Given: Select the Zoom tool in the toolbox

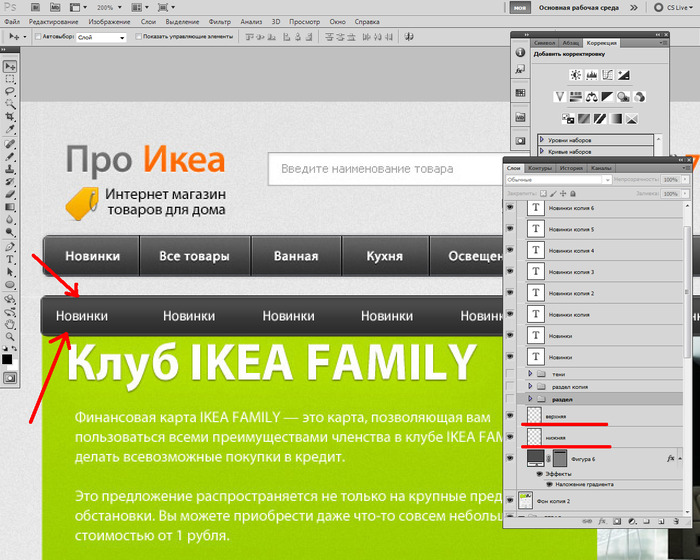Looking at the screenshot, I should pyautogui.click(x=10, y=337).
